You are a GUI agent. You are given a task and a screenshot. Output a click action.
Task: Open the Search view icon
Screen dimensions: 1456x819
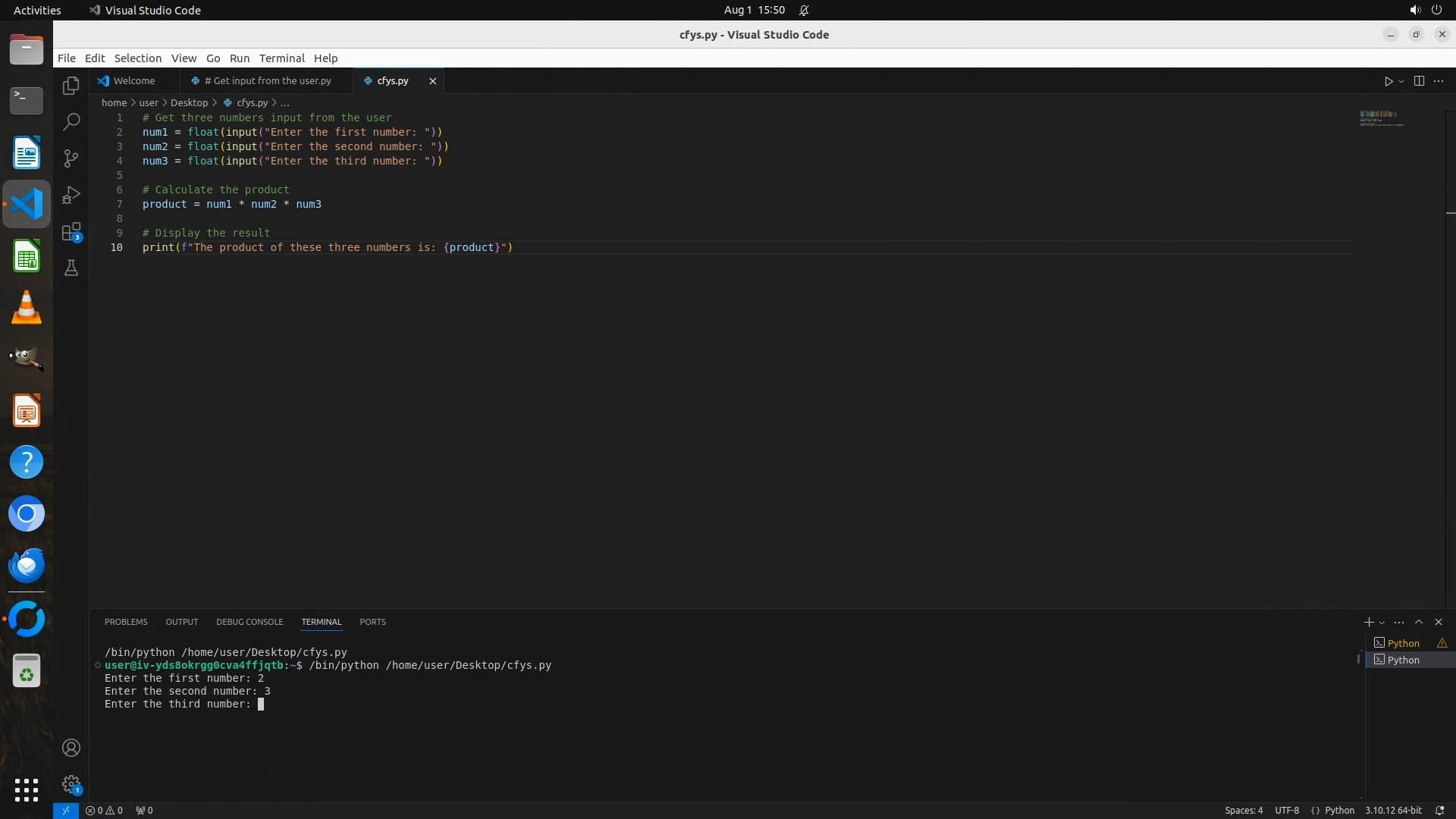pyautogui.click(x=71, y=122)
